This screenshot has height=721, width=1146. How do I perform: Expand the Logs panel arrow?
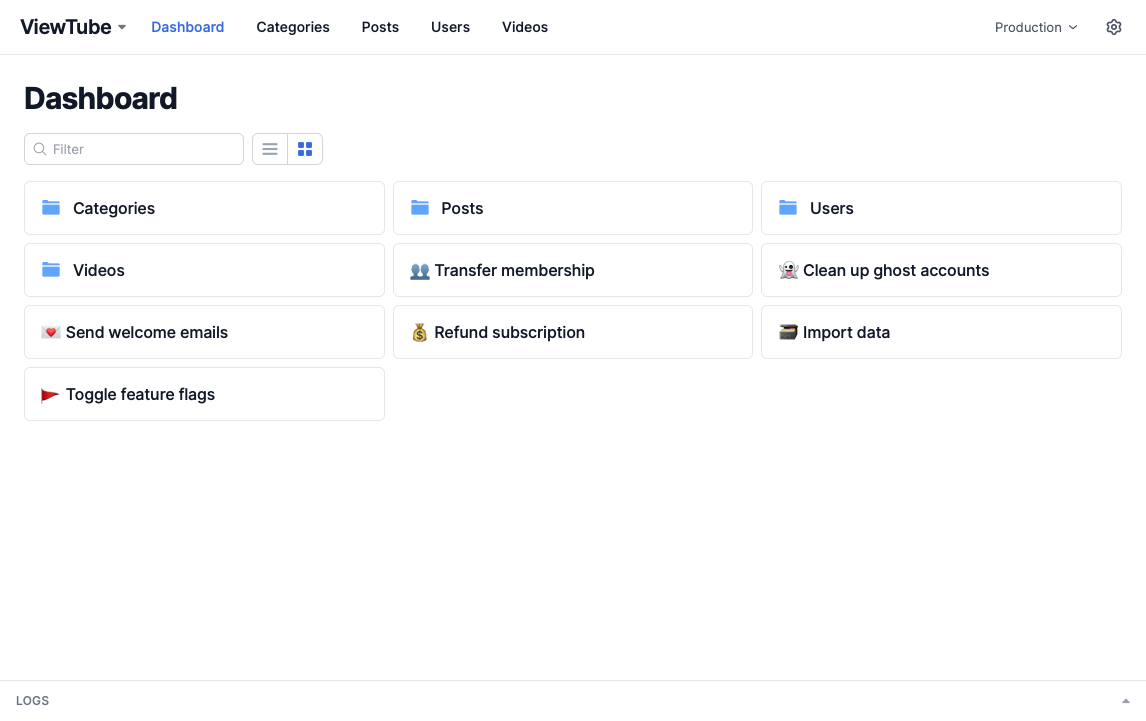[1125, 701]
